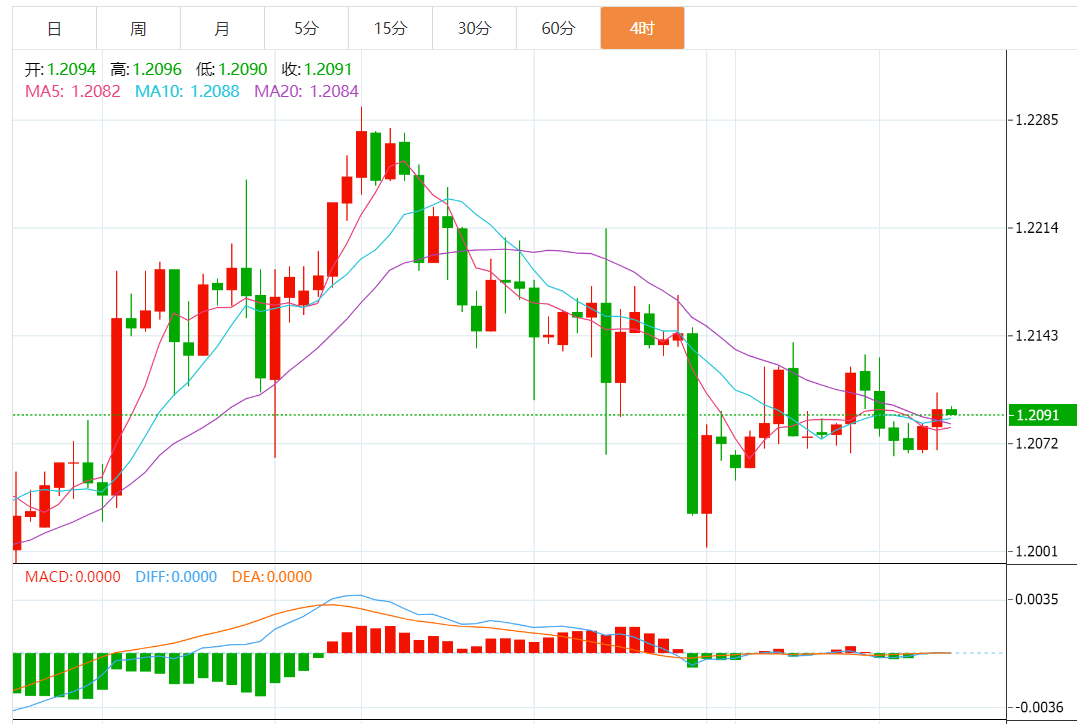
Task: Click the MA5: 1.2082 indicator label
Action: (x=73, y=91)
